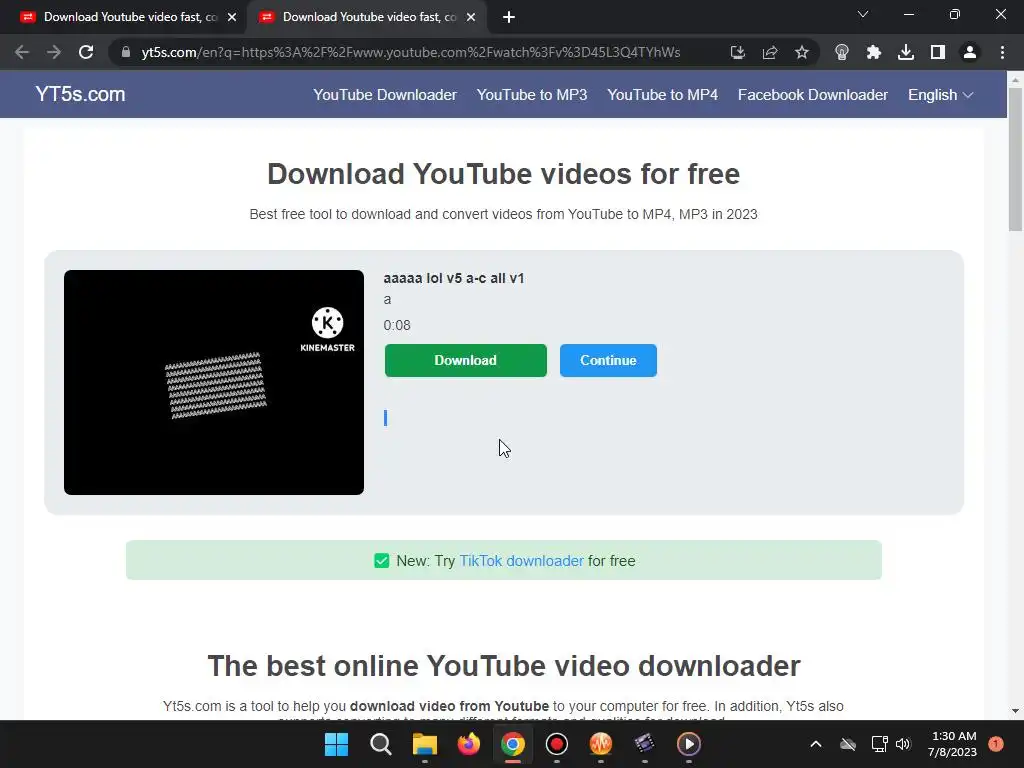This screenshot has height=768, width=1024.
Task: Close the active second browser tab
Action: pos(471,17)
